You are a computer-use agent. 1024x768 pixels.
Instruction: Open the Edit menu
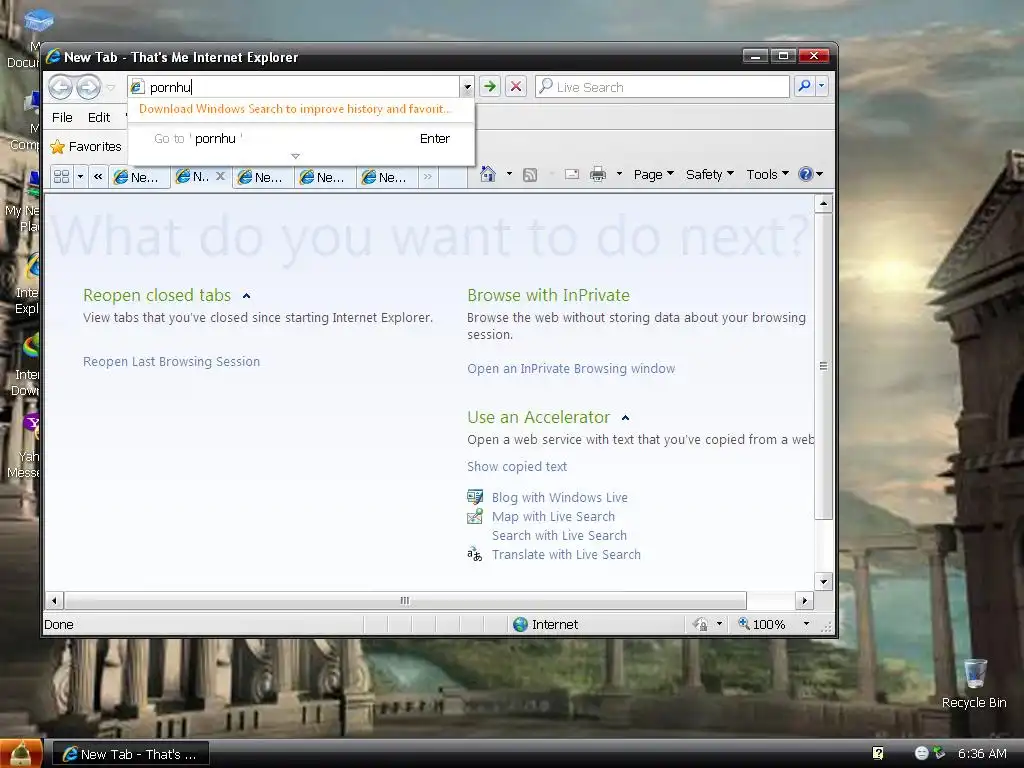point(99,118)
